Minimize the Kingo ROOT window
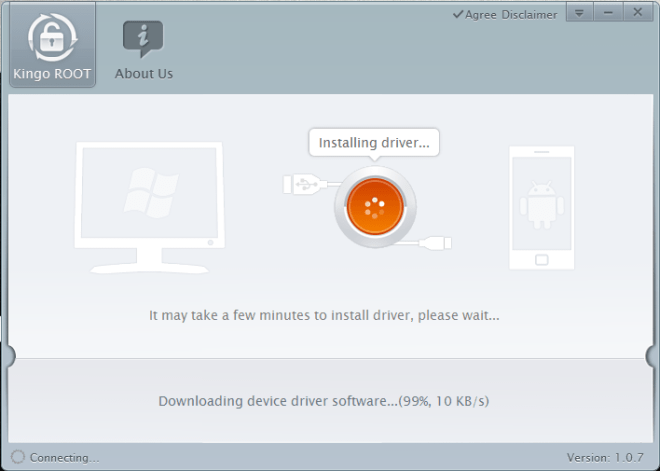This screenshot has height=471, width=660. [608, 13]
